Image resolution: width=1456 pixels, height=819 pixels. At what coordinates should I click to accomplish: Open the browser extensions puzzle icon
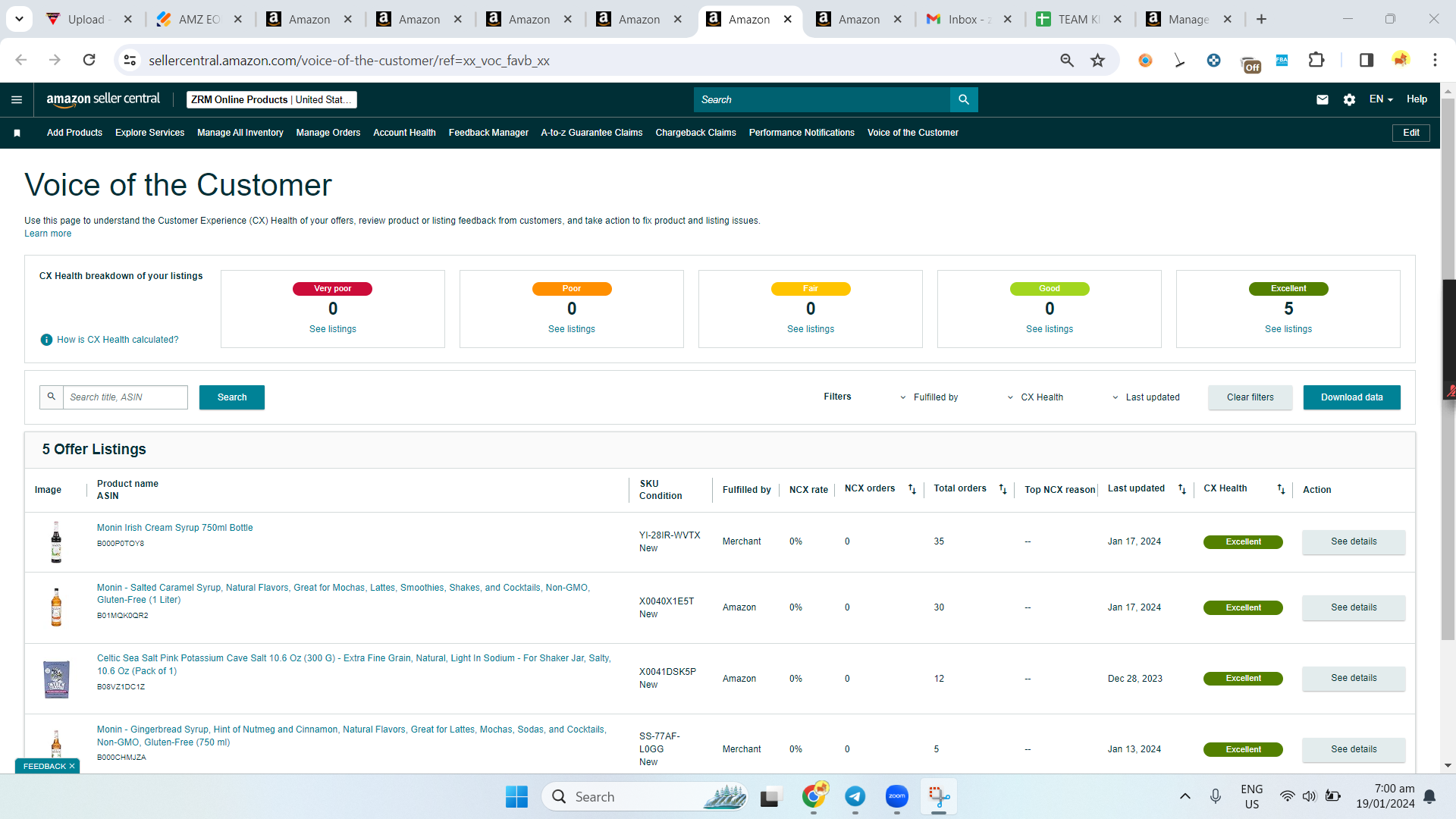(x=1316, y=60)
